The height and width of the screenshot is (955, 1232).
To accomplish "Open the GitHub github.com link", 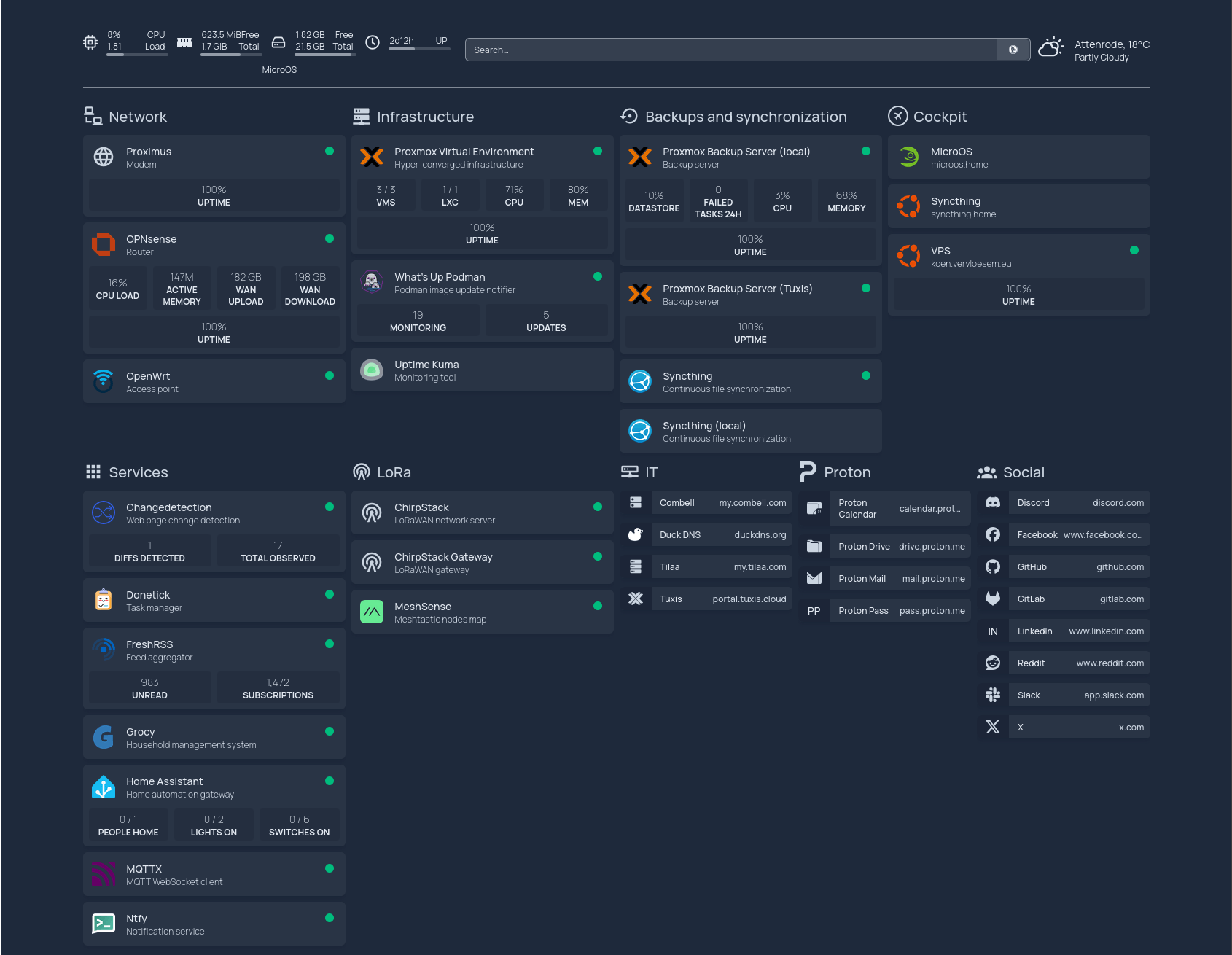I will tap(1079, 566).
